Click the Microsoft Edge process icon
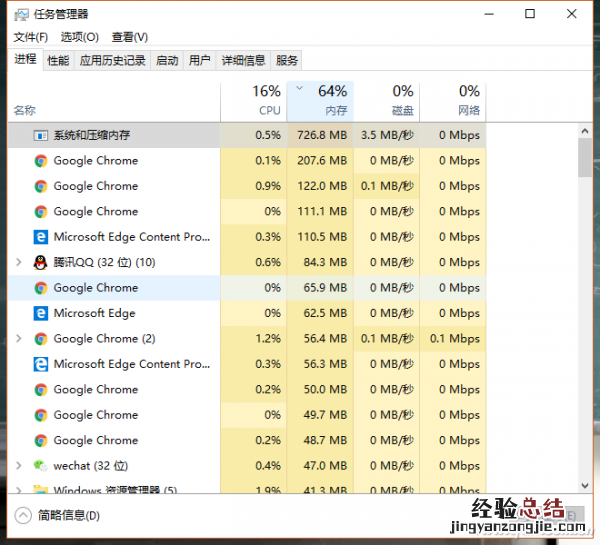Screen dimensions: 600x545 (x=41, y=313)
